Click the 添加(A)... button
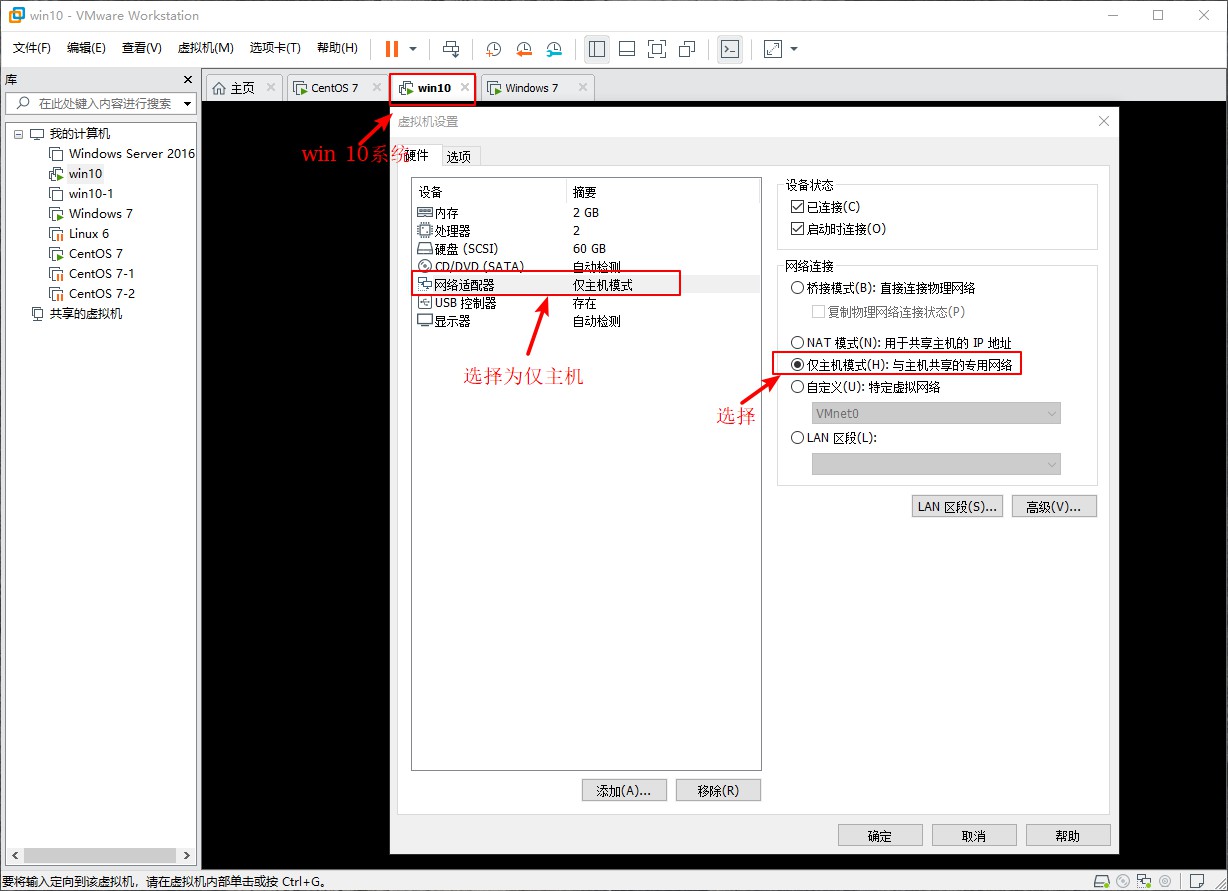The width and height of the screenshot is (1228, 891). click(x=624, y=790)
